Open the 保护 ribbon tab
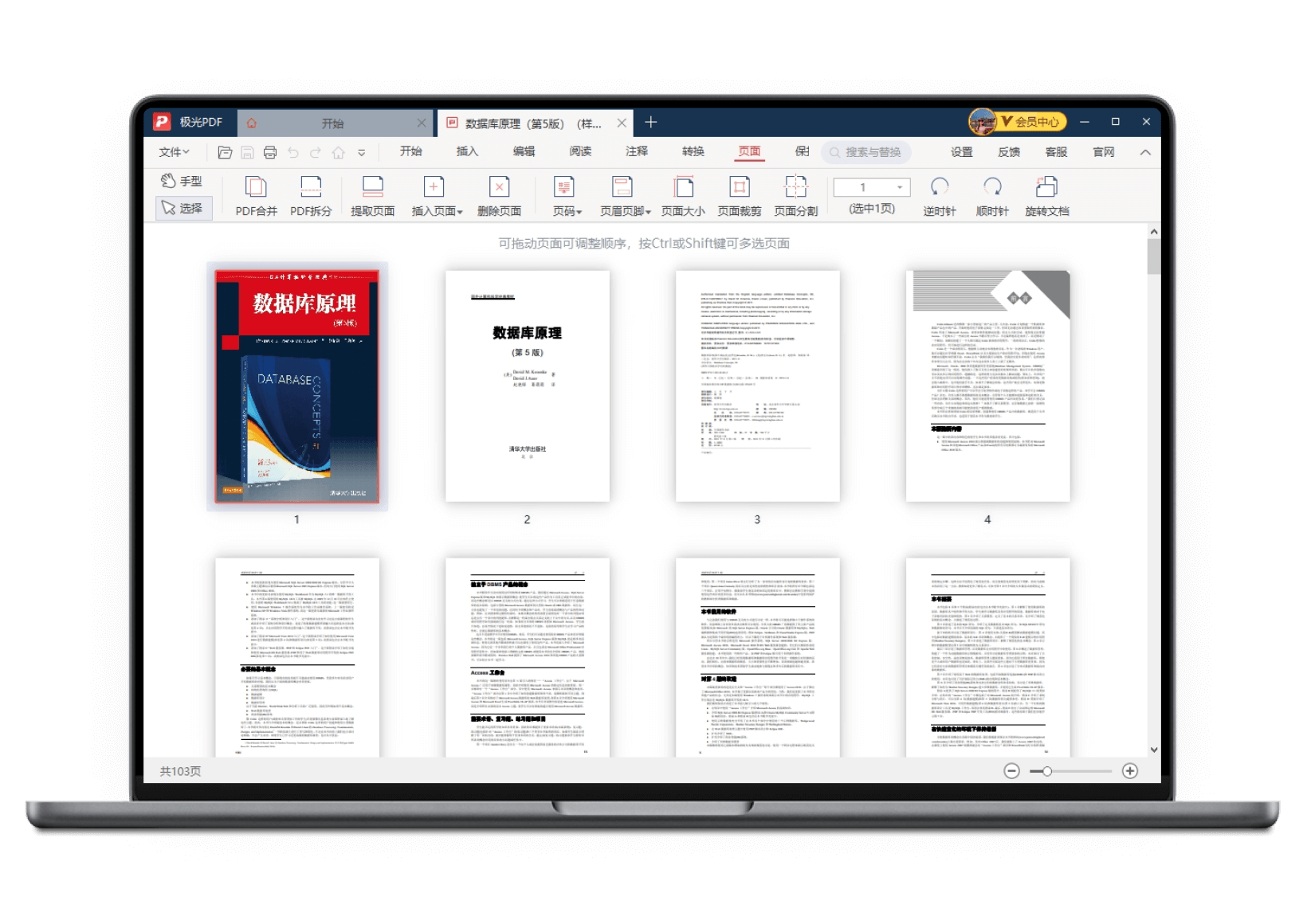The image size is (1307, 924). pyautogui.click(x=803, y=151)
